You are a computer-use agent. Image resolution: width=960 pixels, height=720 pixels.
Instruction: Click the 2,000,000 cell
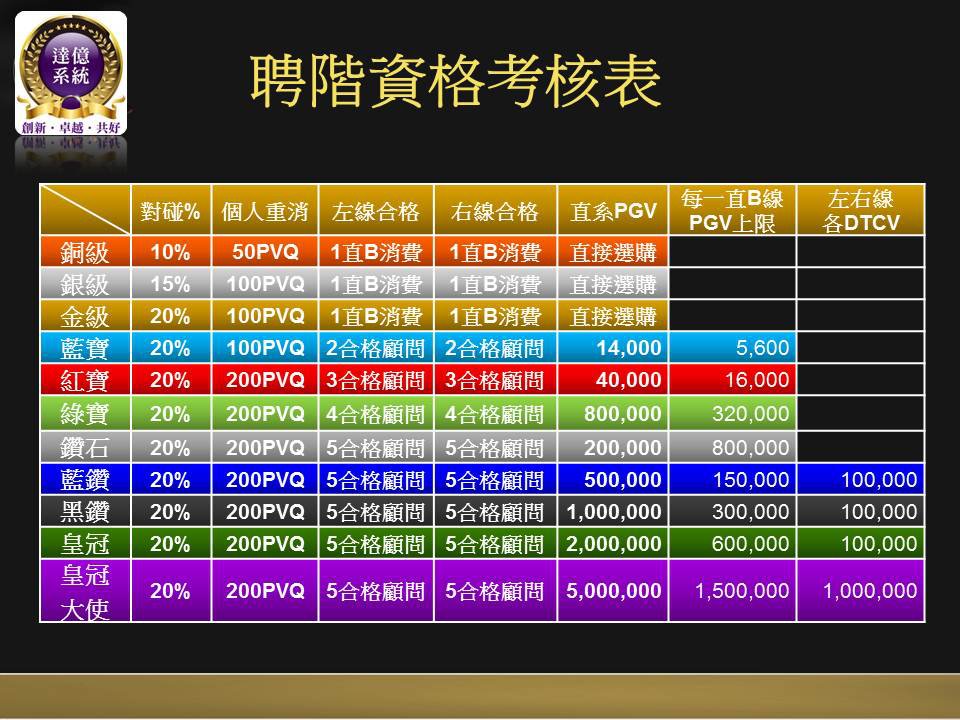614,543
